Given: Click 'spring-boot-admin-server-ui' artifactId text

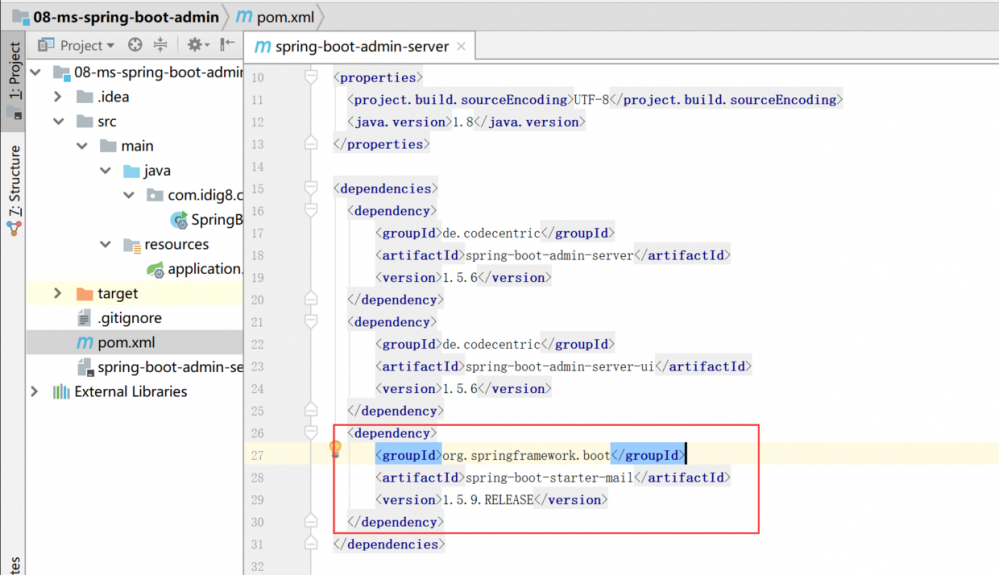Looking at the screenshot, I should point(559,367).
